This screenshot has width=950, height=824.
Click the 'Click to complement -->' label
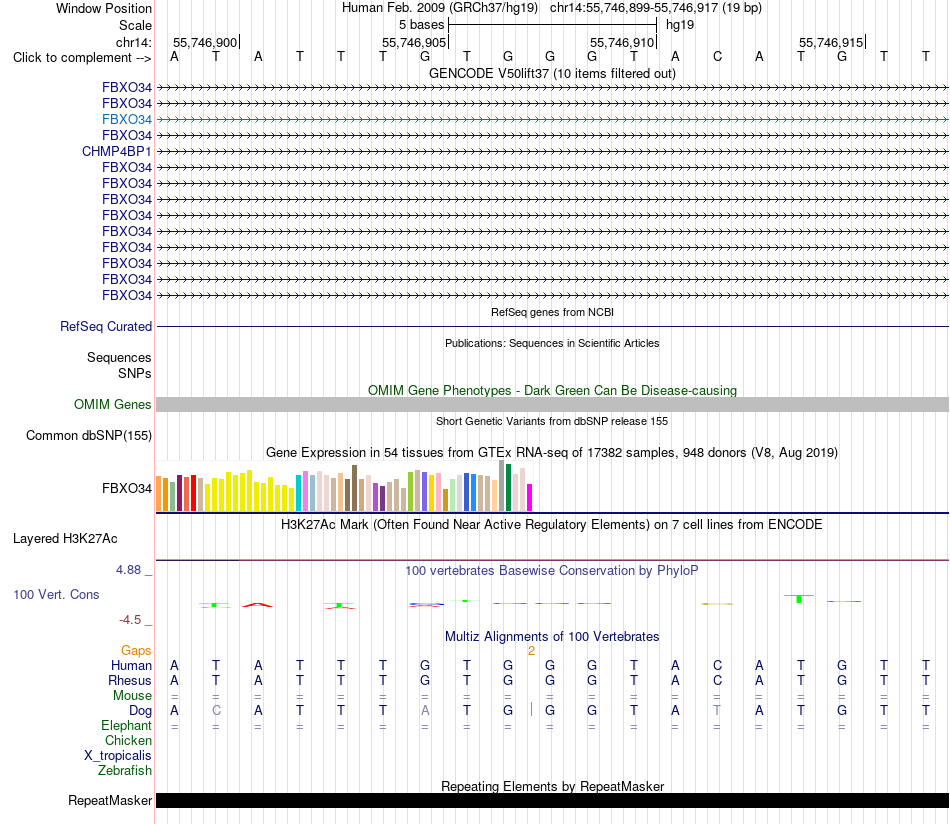(82, 58)
